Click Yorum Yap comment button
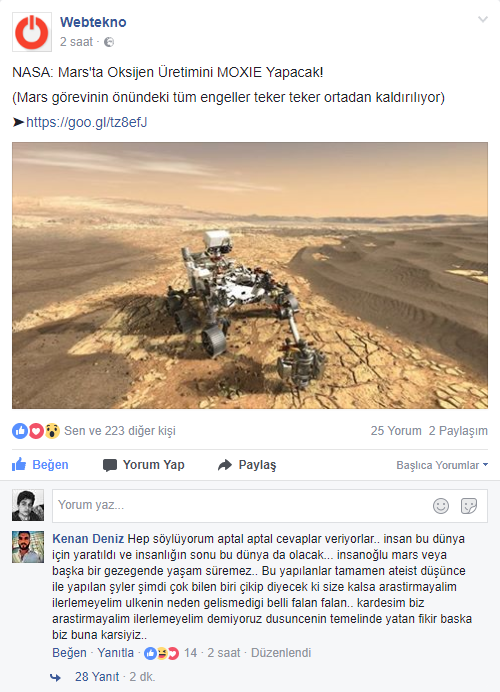 143,465
